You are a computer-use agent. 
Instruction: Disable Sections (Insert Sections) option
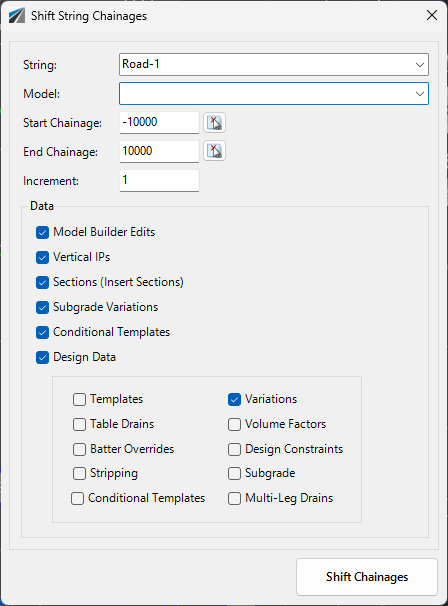pos(43,283)
